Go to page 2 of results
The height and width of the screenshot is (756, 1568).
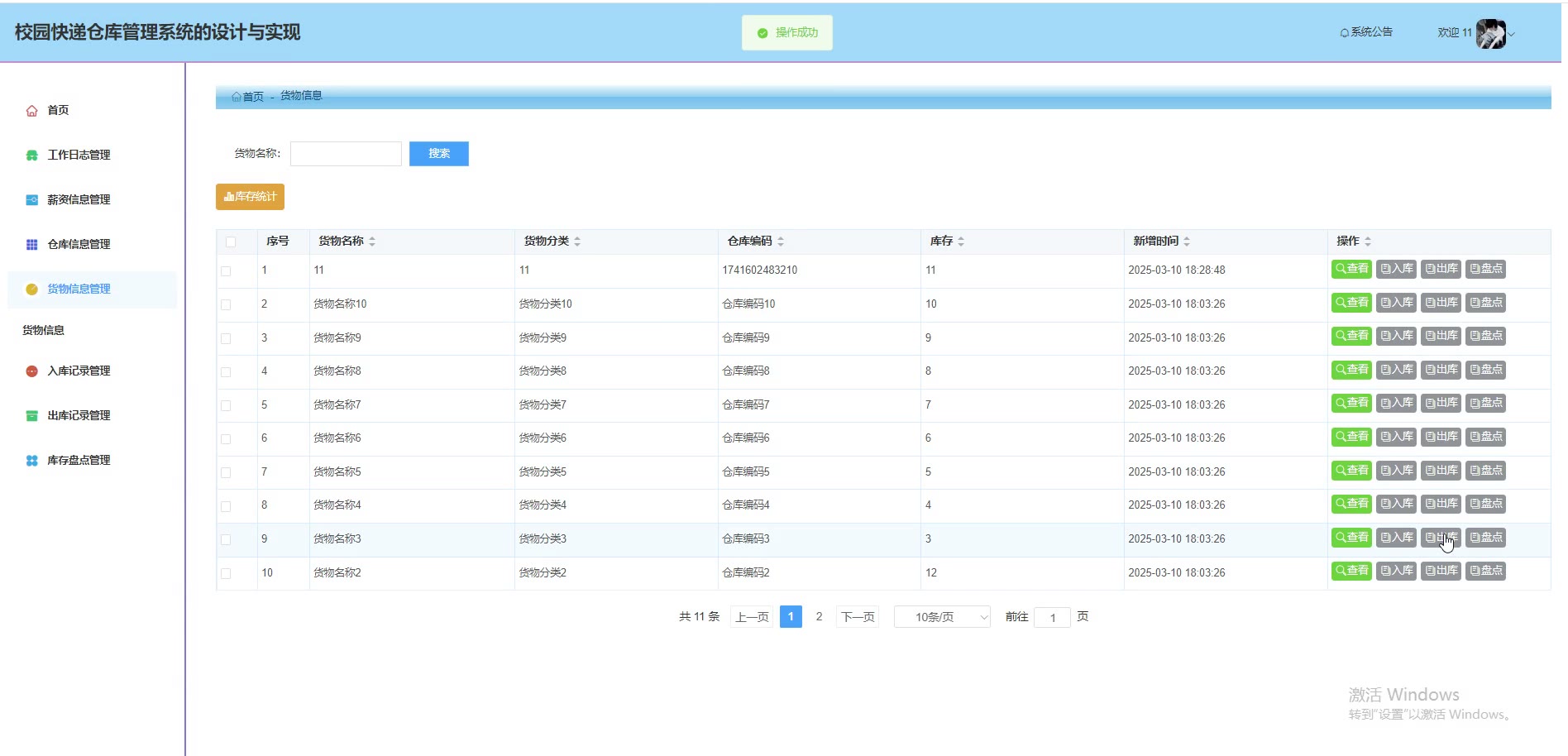pyautogui.click(x=819, y=617)
